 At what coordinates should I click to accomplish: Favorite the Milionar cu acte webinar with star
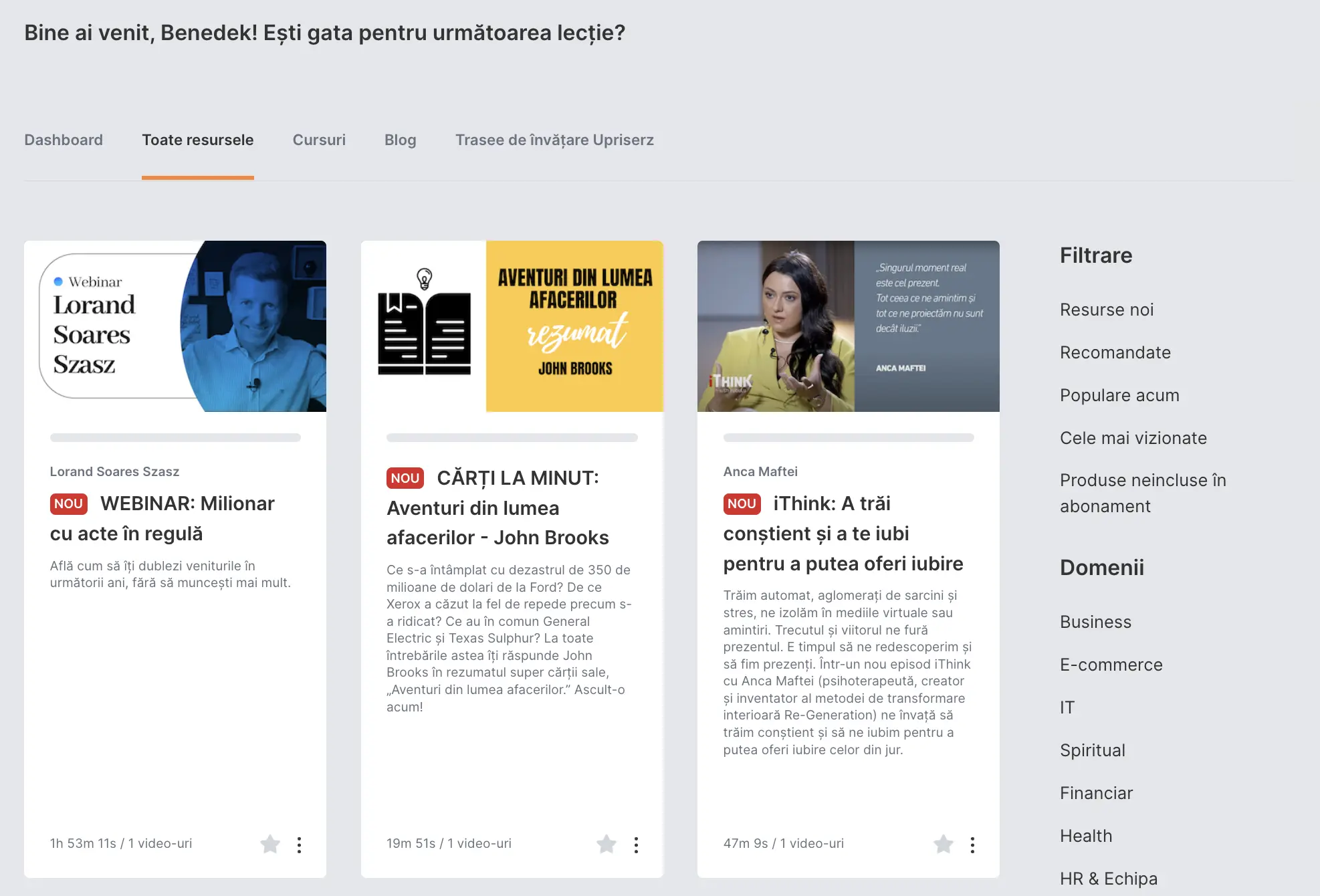(x=270, y=845)
